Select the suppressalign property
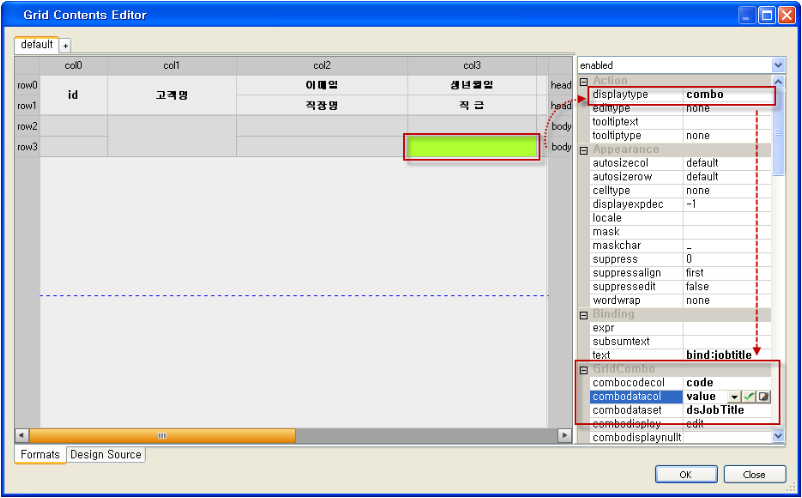Image resolution: width=802 pixels, height=498 pixels. pyautogui.click(x=680, y=273)
